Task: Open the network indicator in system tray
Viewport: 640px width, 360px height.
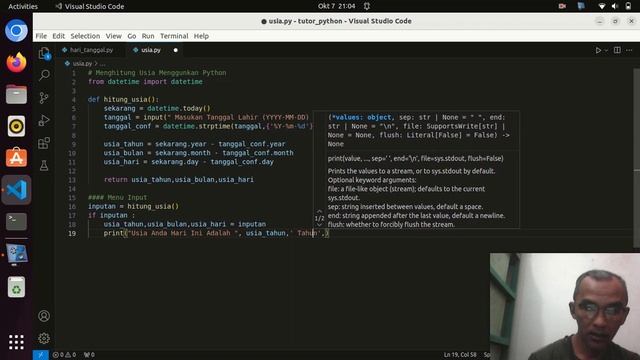Action: point(602,6)
